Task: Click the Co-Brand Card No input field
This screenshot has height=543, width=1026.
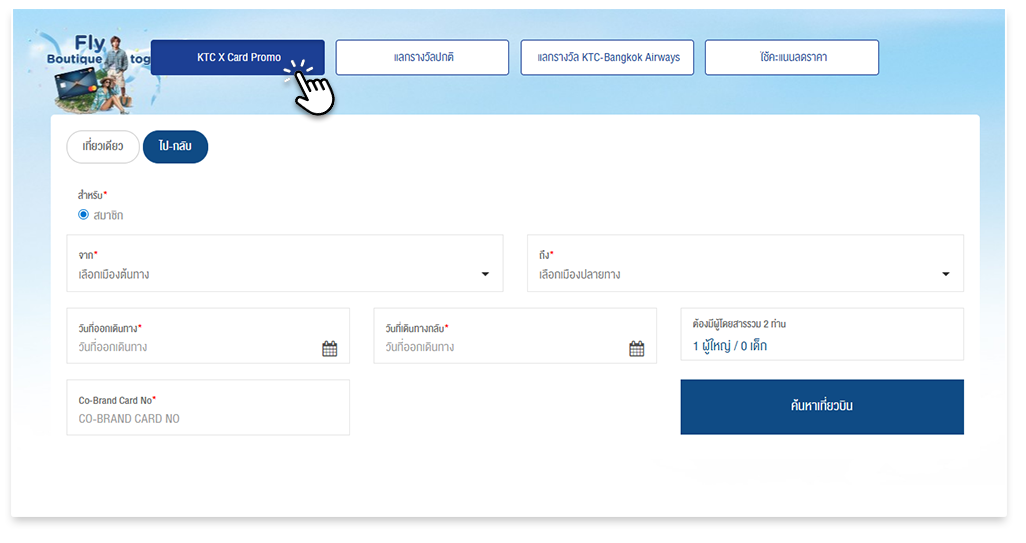Action: pyautogui.click(x=208, y=408)
